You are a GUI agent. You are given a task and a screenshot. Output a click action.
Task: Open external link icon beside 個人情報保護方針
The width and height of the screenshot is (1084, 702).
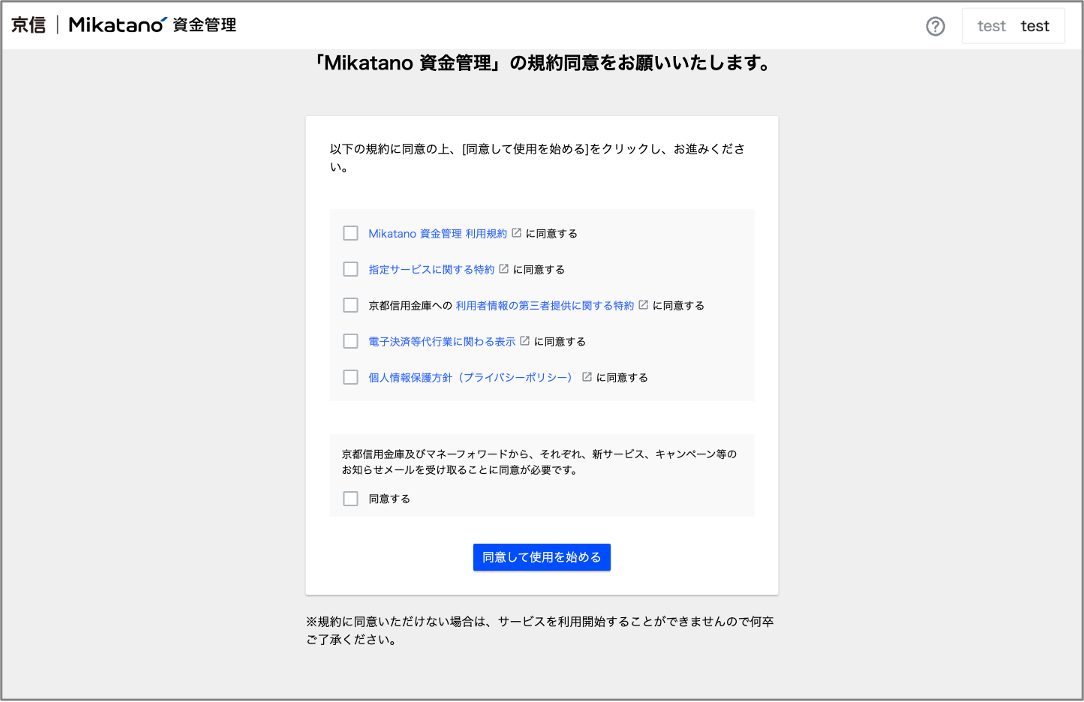587,377
